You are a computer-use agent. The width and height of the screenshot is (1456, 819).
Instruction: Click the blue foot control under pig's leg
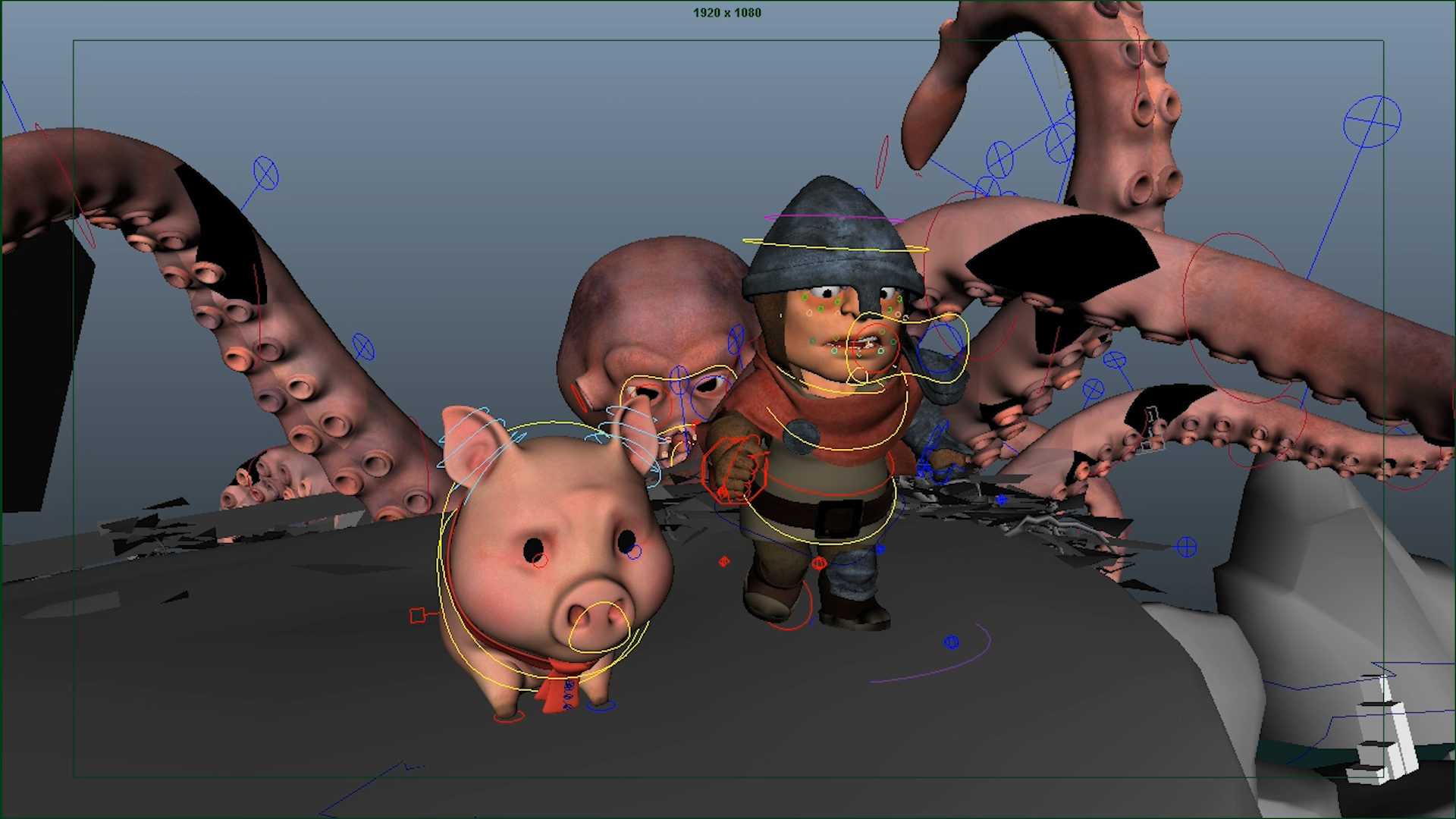601,707
